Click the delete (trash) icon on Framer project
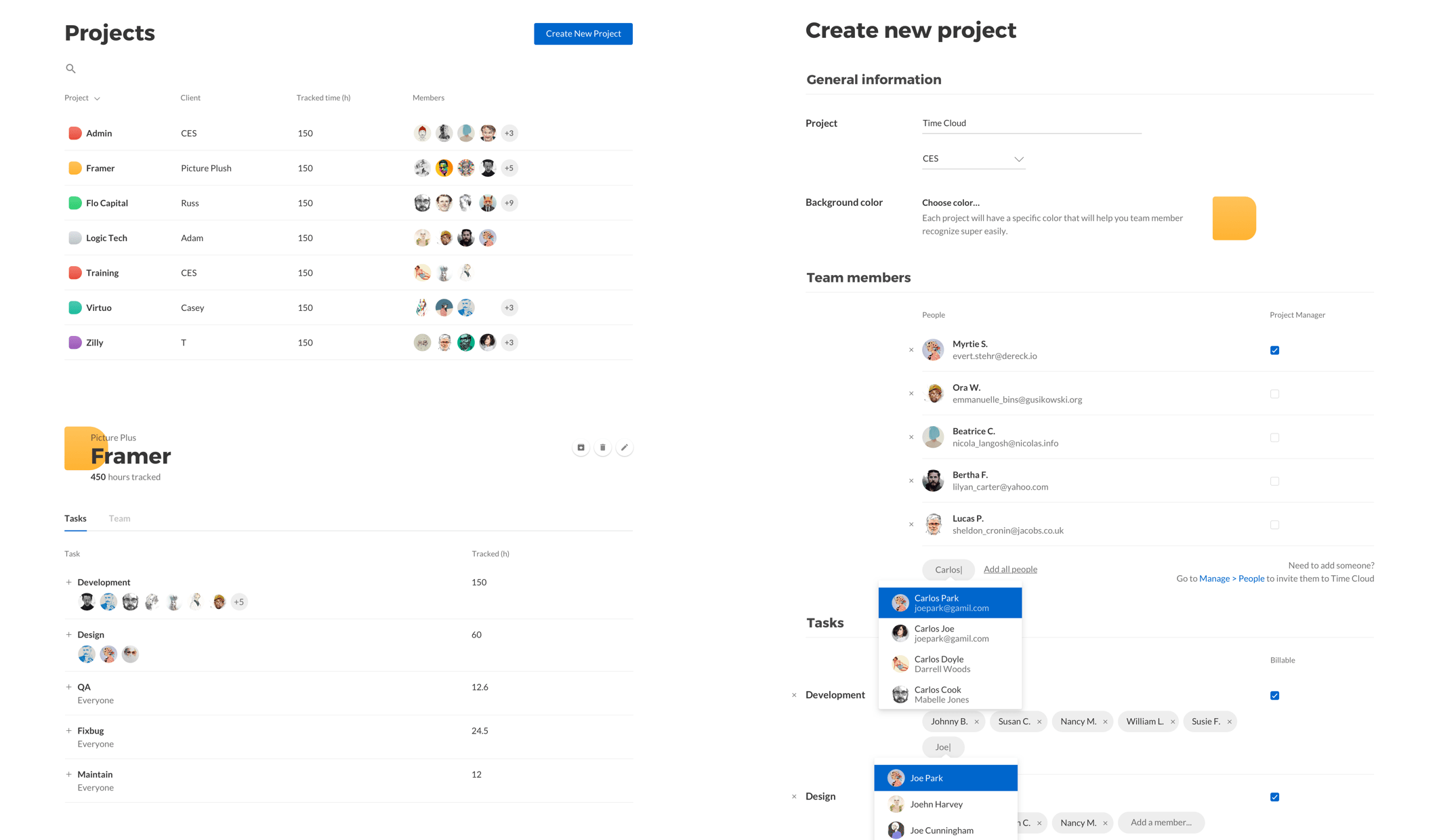 [x=602, y=447]
